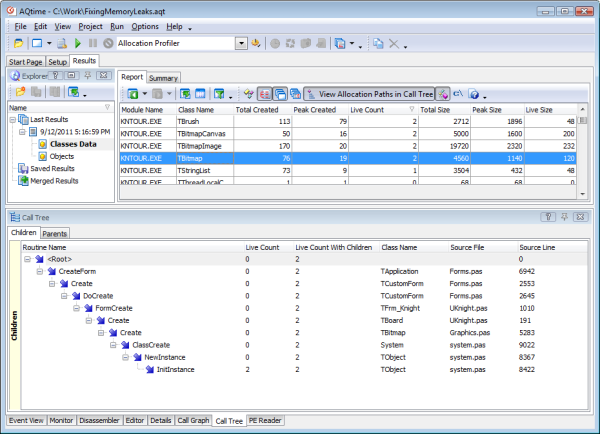Click the profiler configuration icon beside the combo box
This screenshot has height=434, width=600.
(256, 43)
